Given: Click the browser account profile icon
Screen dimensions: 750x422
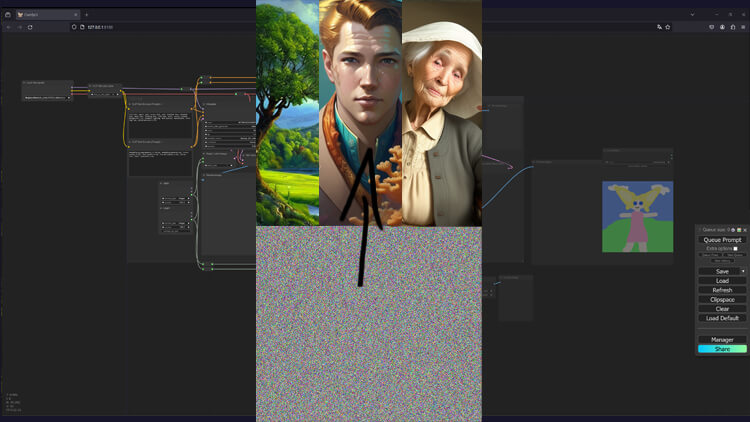Looking at the screenshot, I should pyautogui.click(x=722, y=27).
